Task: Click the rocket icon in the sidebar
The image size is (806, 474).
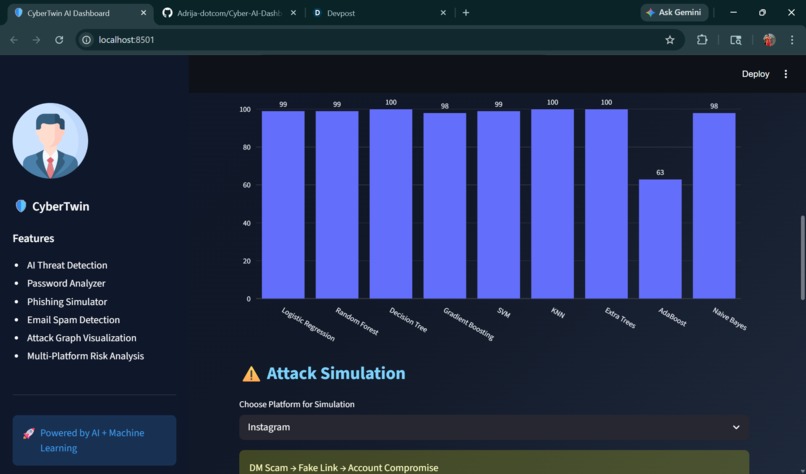Action: click(x=29, y=433)
